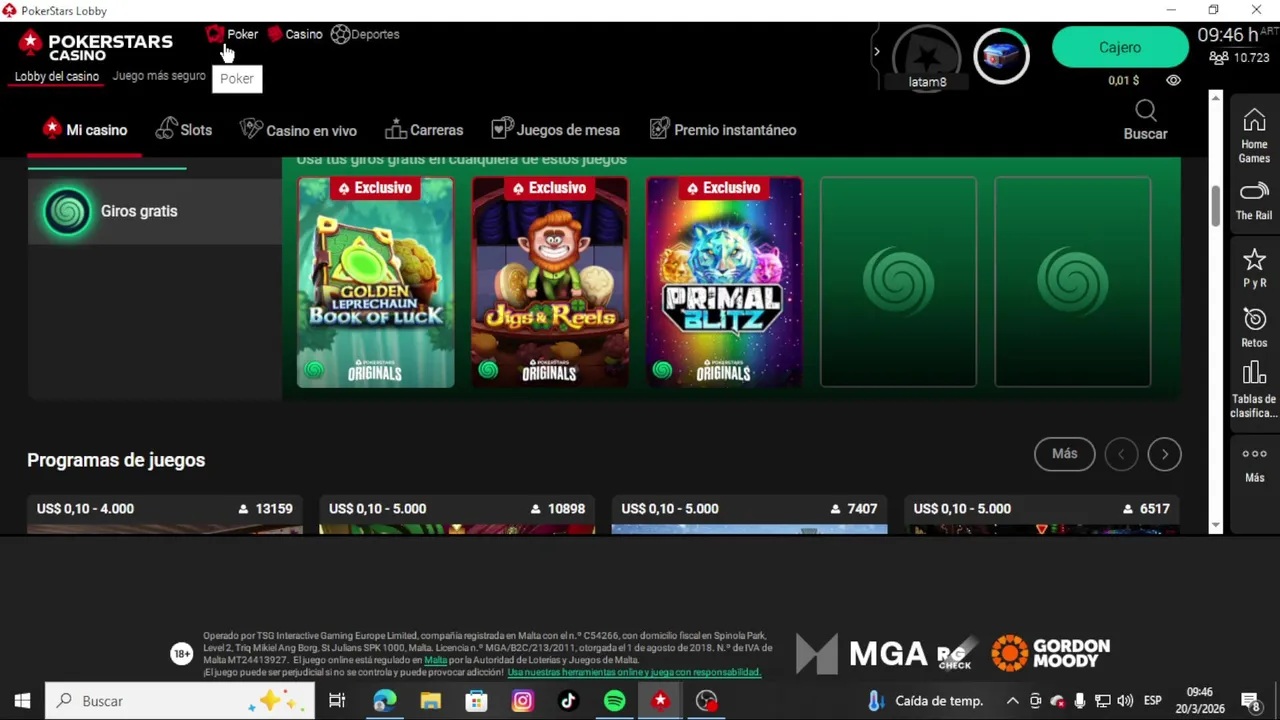Screen dimensions: 1280x720
Task: Open the Cajero cashier button
Action: [1120, 47]
